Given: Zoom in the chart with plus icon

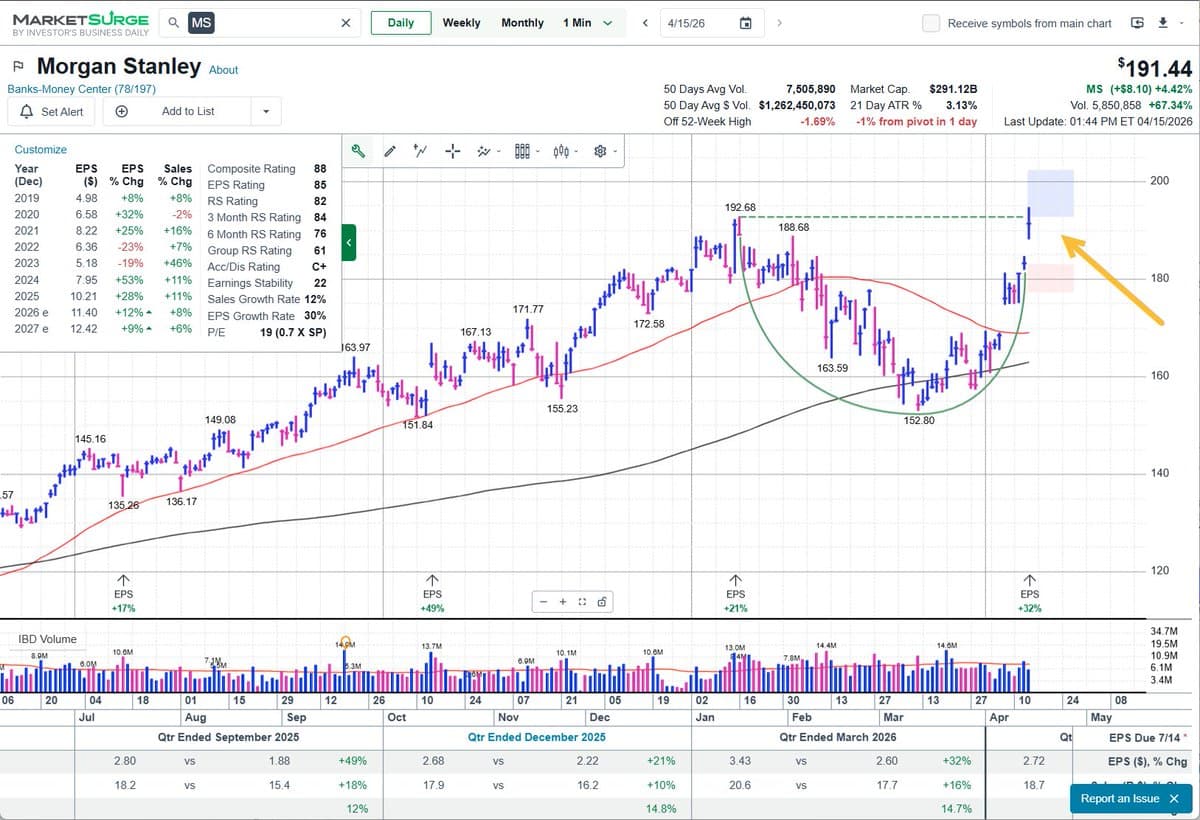Looking at the screenshot, I should click(563, 601).
